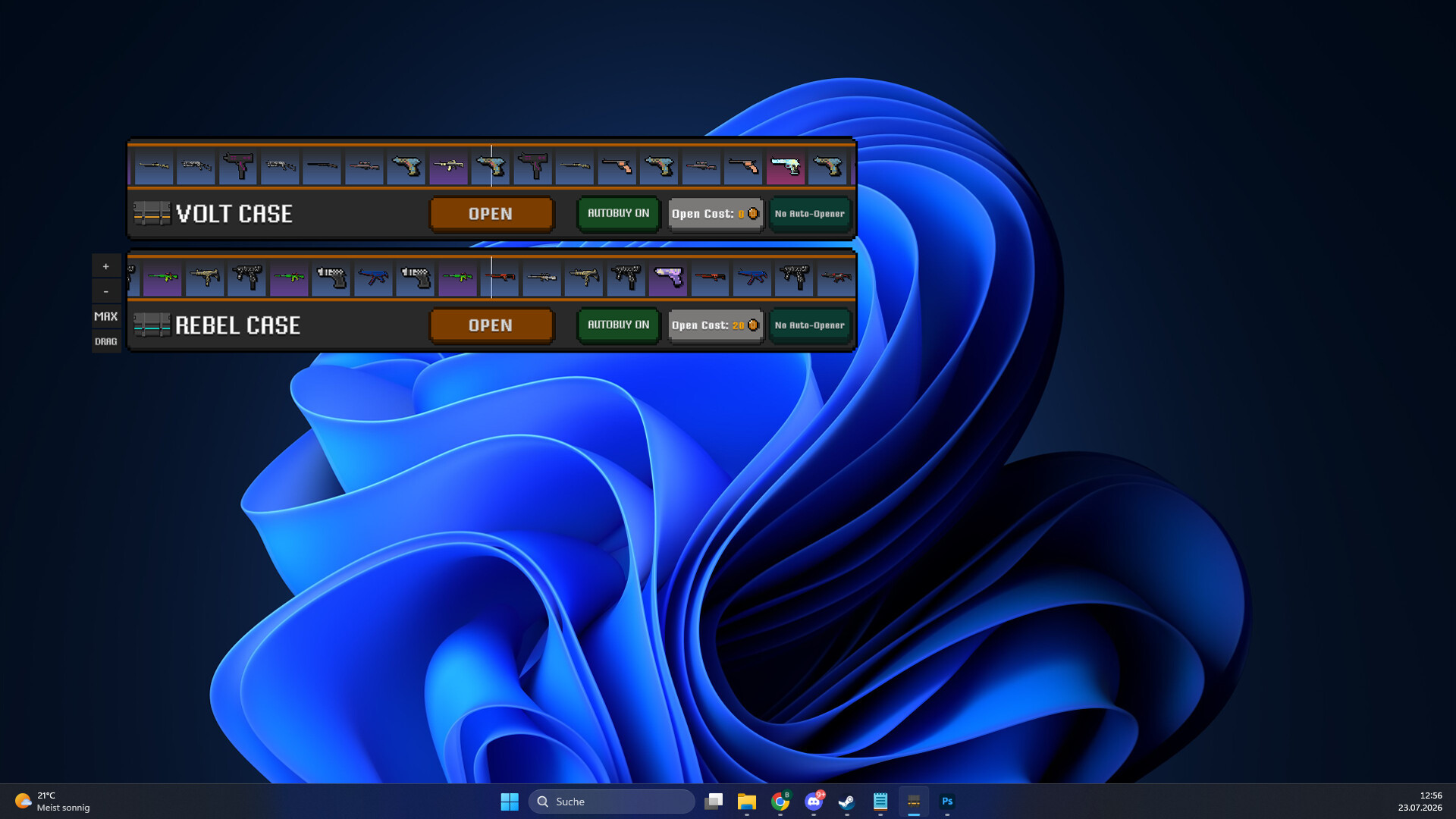Click the Rebel Case crate icon

pos(152,325)
